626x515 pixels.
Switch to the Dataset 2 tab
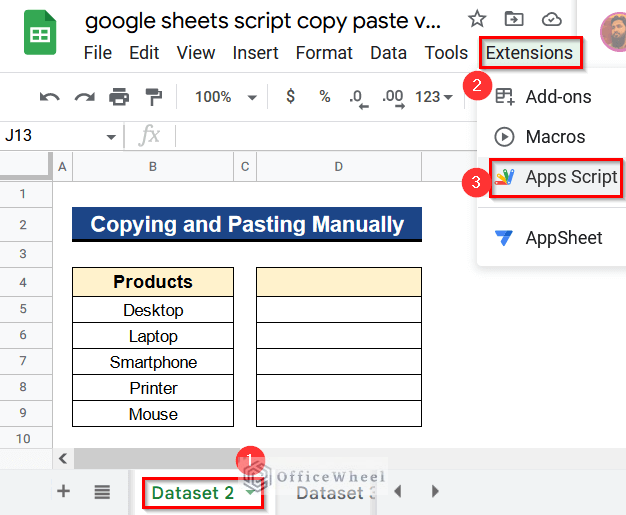pos(194,492)
